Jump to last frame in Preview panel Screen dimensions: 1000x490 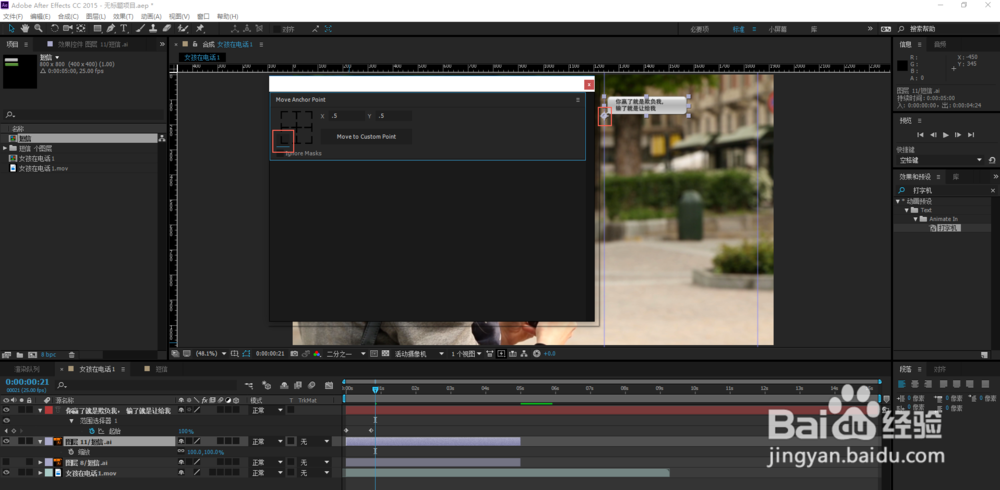971,135
